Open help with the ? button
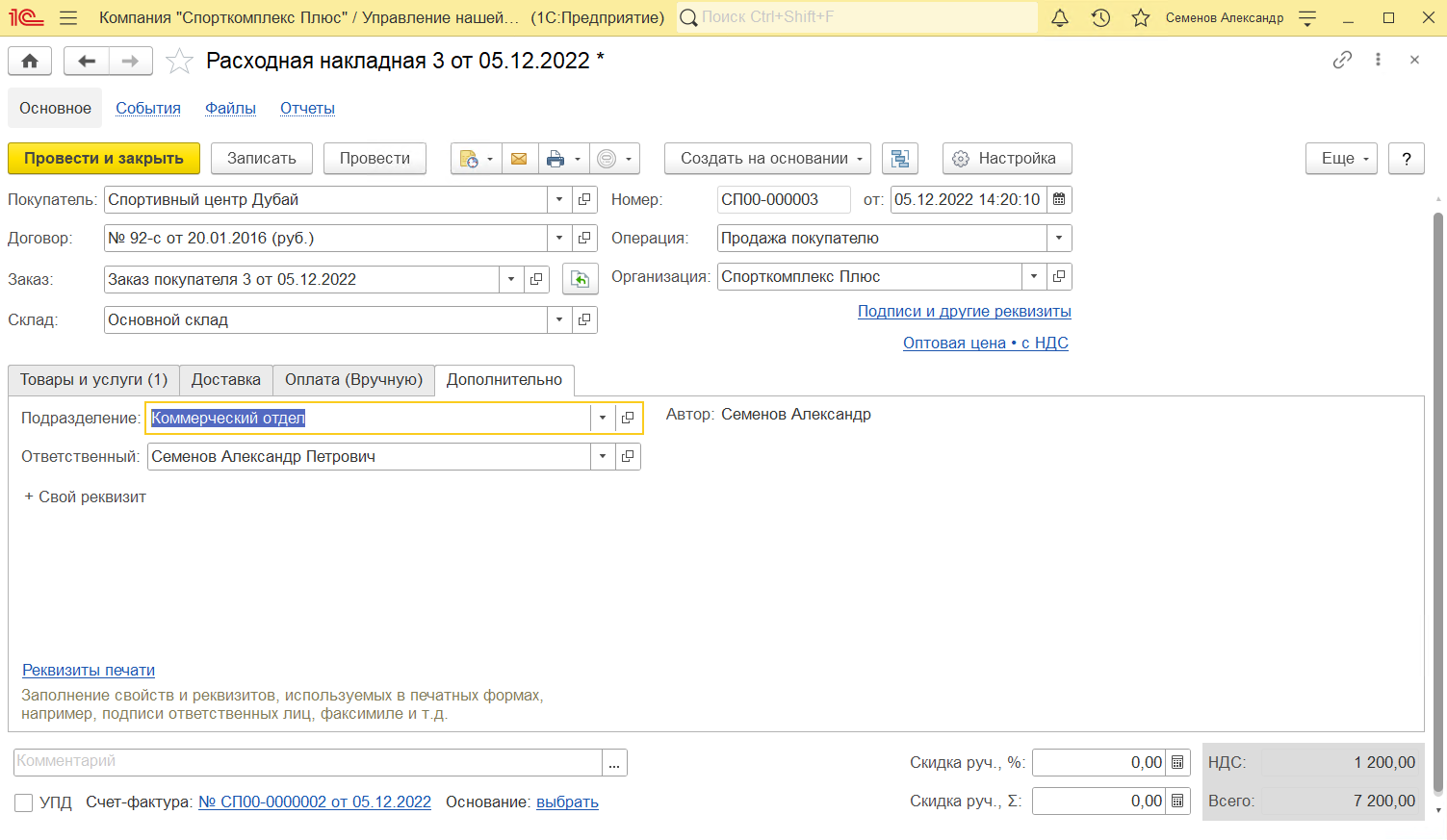Image resolution: width=1447 pixels, height=840 pixels. [1407, 159]
